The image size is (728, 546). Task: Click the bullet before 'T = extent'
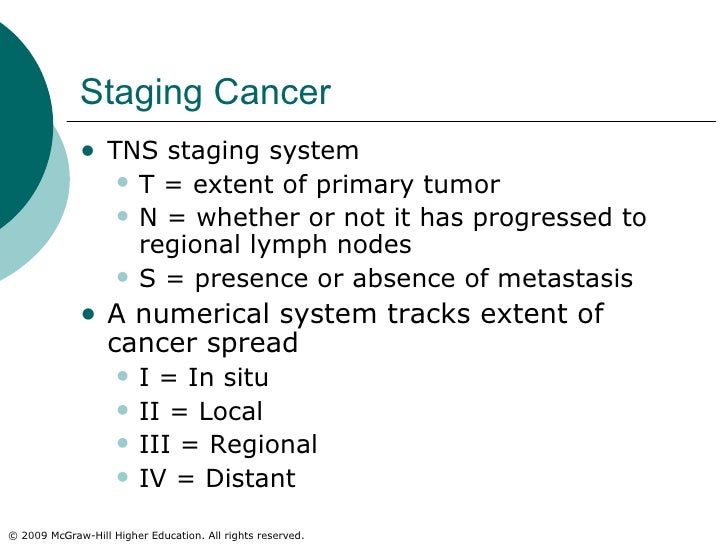pyautogui.click(x=123, y=185)
